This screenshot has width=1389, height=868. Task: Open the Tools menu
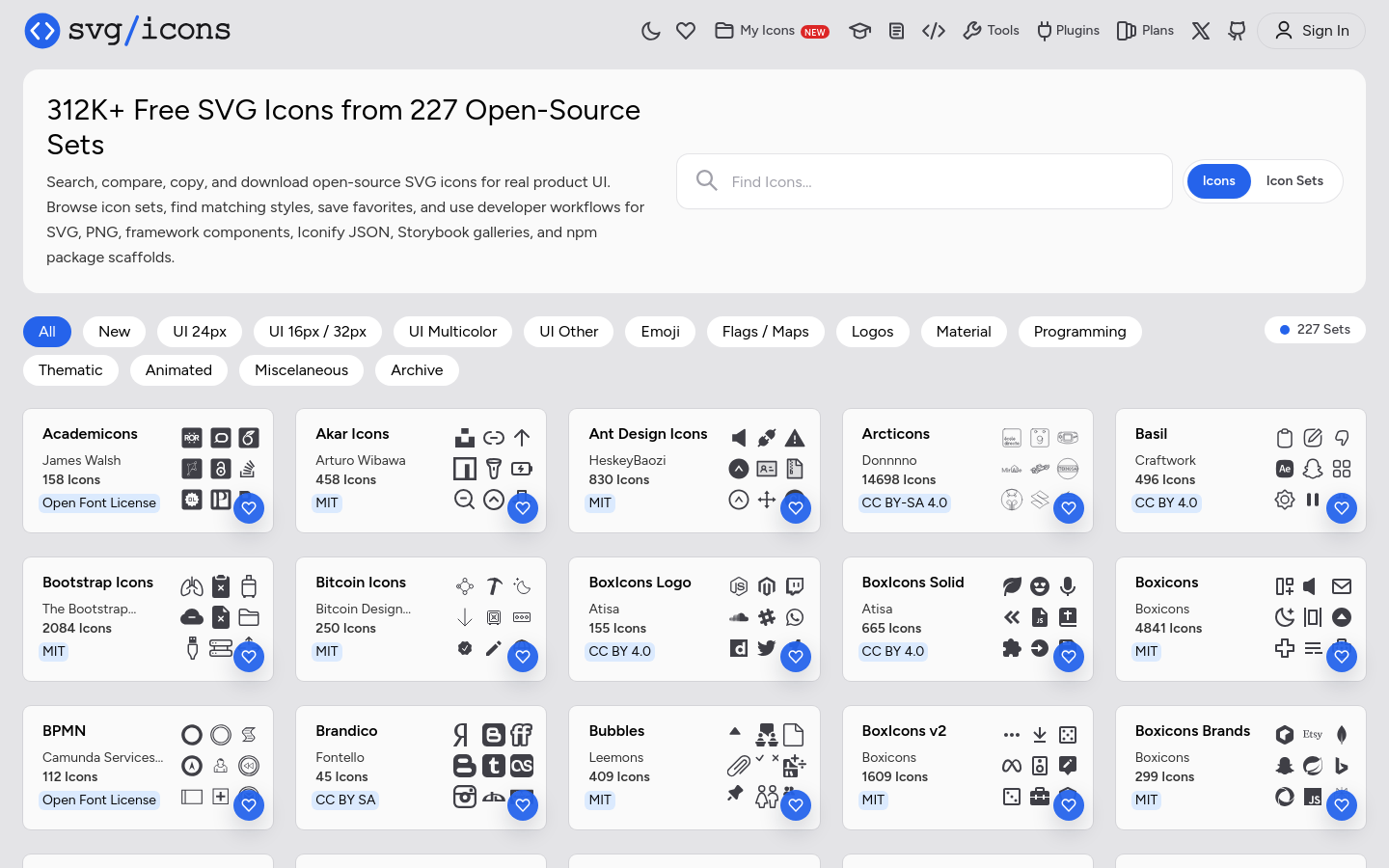click(x=991, y=31)
